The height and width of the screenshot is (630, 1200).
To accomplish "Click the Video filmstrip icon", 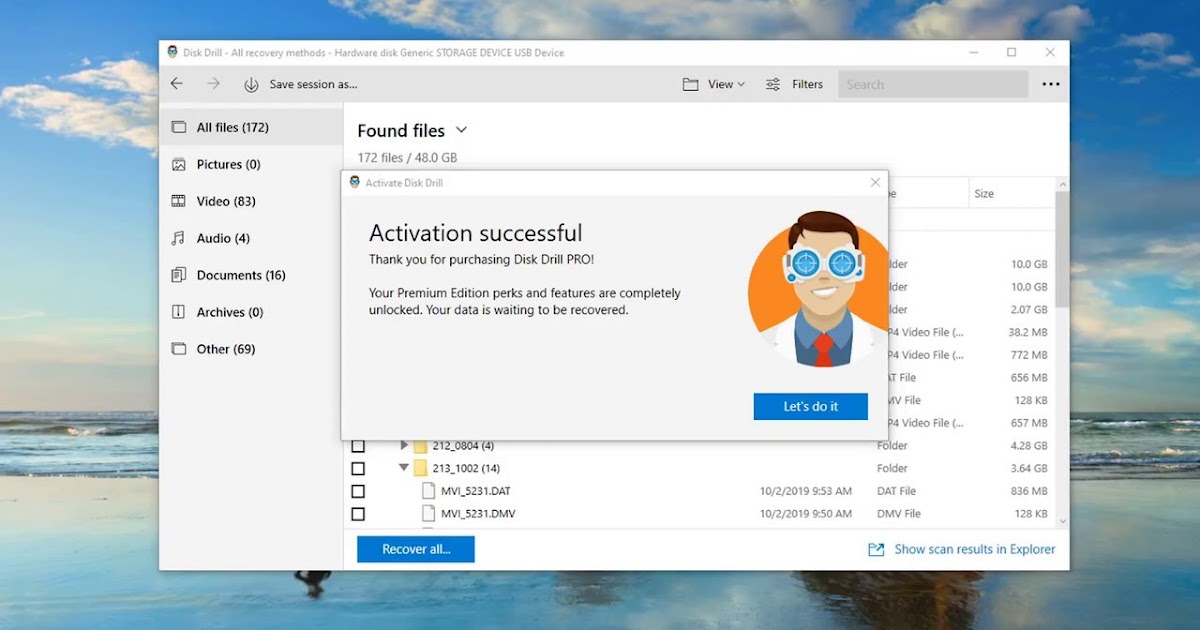I will 179,201.
